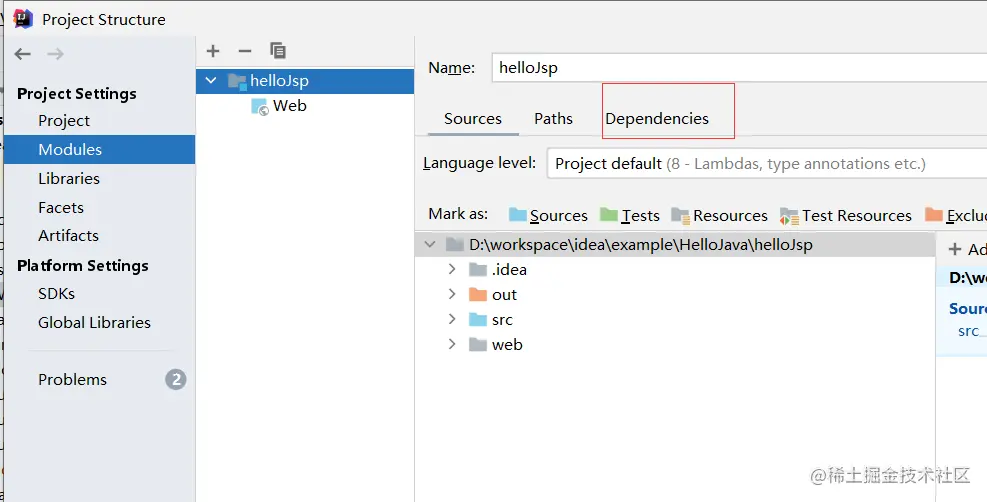Add a new module with plus icon
The width and height of the screenshot is (987, 502).
(x=213, y=51)
